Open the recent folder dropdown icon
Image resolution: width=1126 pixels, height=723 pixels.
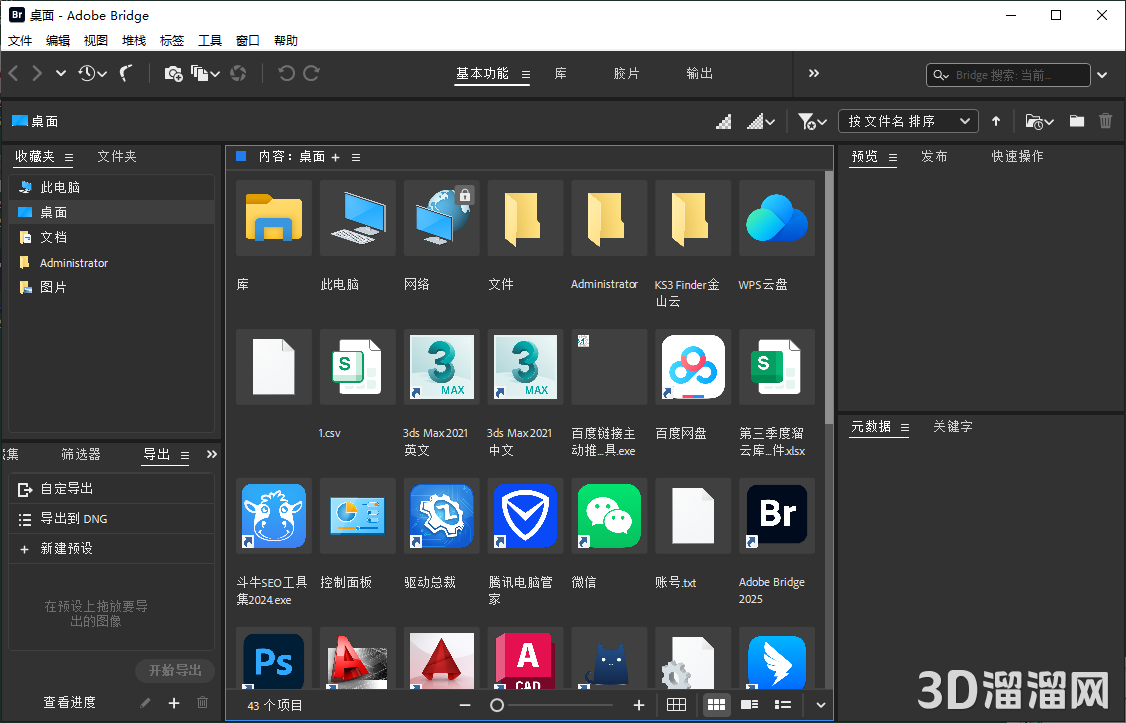click(1039, 121)
